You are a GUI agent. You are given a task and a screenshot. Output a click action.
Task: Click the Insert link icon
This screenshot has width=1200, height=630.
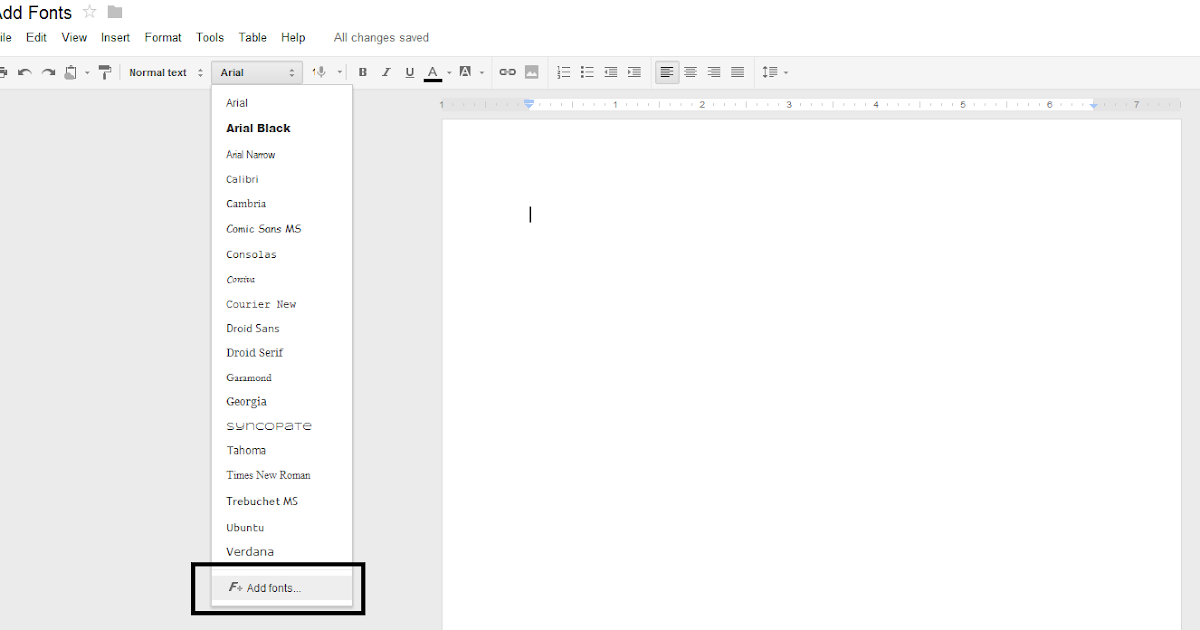[x=508, y=72]
